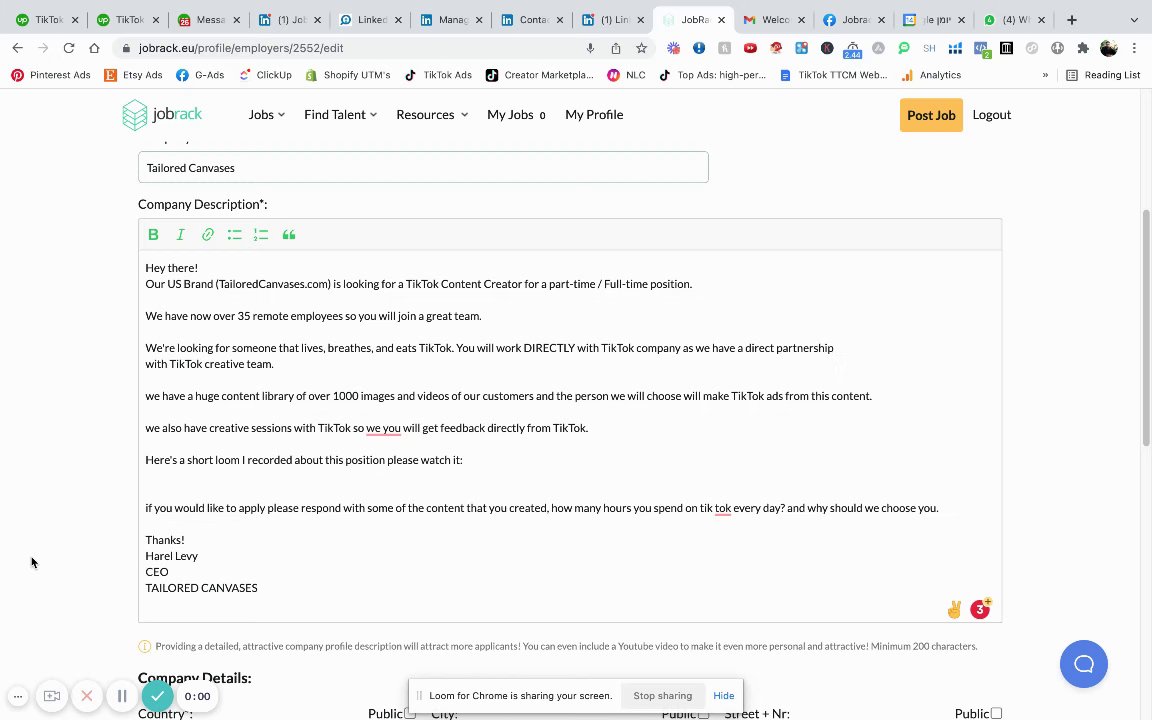This screenshot has height=720, width=1152.
Task: Toggle italic formatting in description editor
Action: click(180, 234)
